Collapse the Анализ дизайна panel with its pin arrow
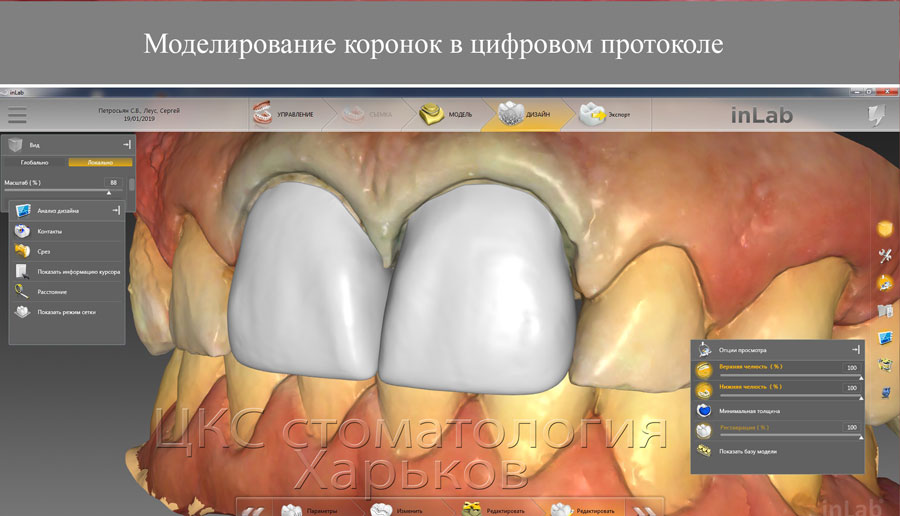Viewport: 900px width, 516px height. pyautogui.click(x=116, y=211)
